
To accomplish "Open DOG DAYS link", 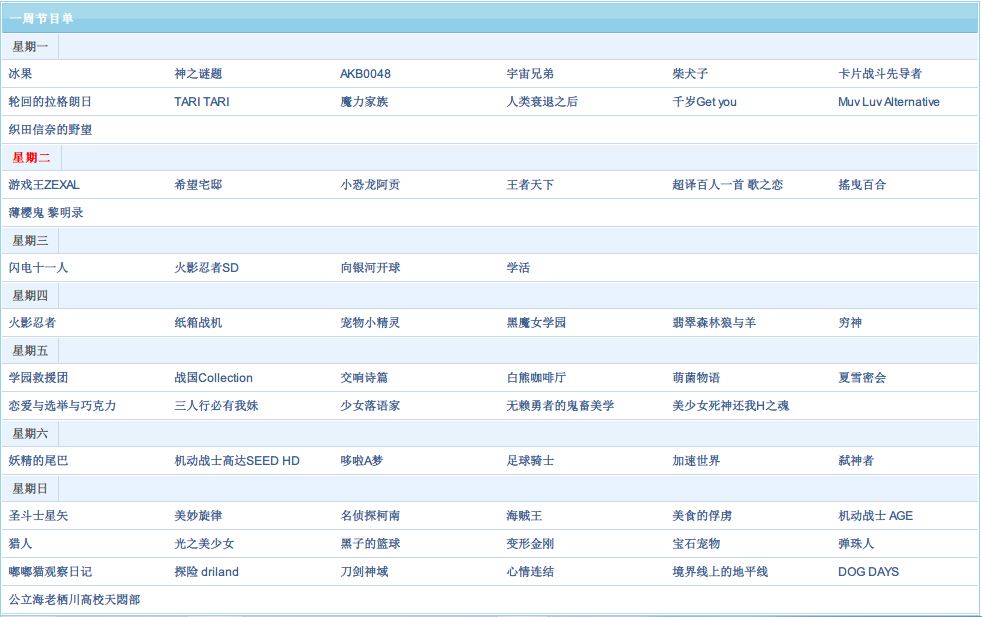I will (x=869, y=571).
